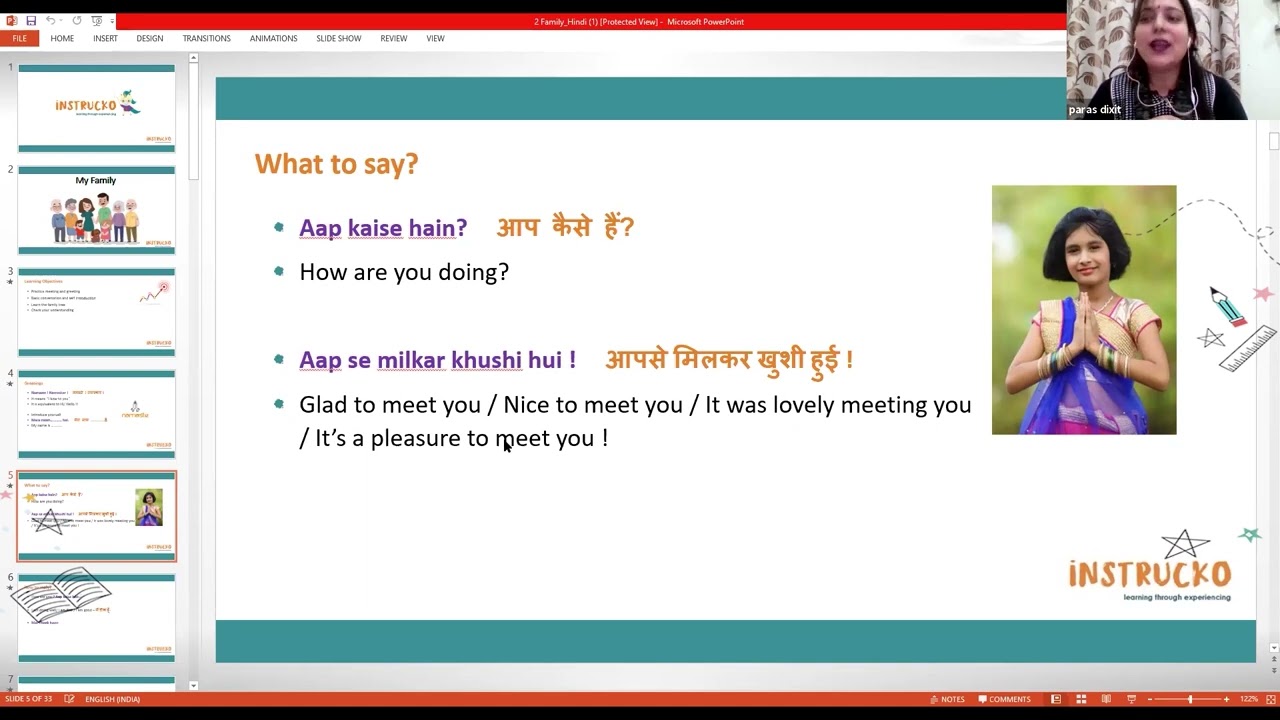Click the Undo arrow icon
Screen dimensions: 1280x720
coord(50,21)
